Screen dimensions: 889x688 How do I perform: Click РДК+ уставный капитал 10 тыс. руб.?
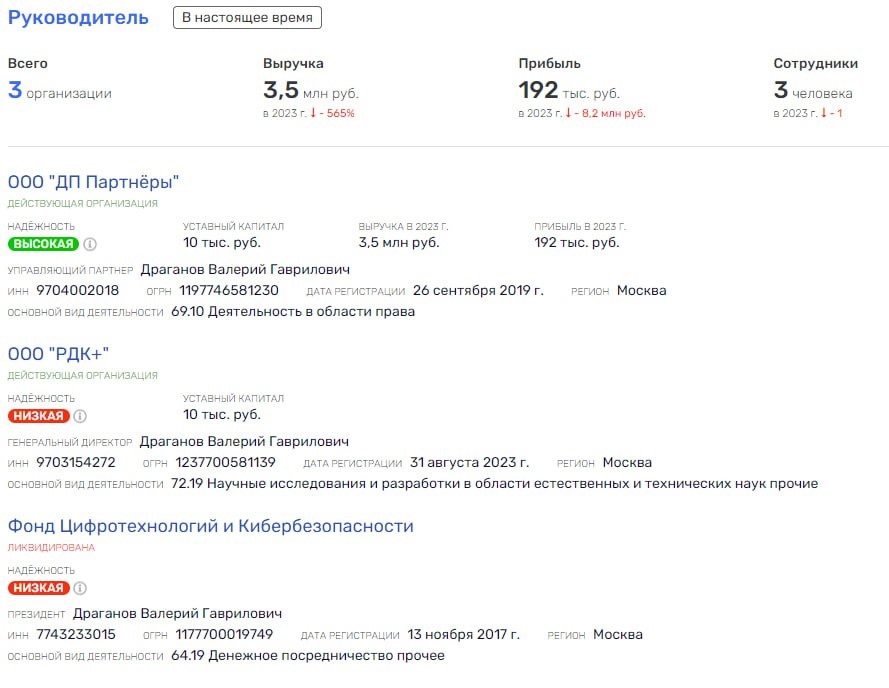tap(222, 415)
